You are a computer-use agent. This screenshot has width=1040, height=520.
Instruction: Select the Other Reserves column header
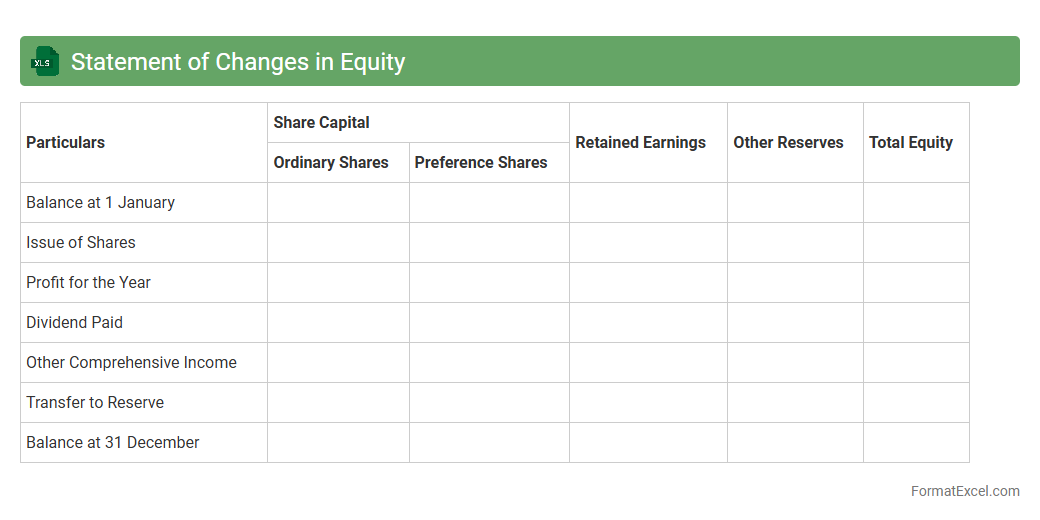[x=788, y=143]
